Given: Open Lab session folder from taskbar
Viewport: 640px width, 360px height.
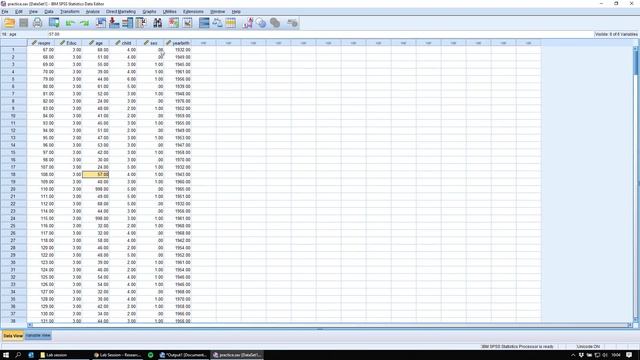Looking at the screenshot, I should point(63,355).
